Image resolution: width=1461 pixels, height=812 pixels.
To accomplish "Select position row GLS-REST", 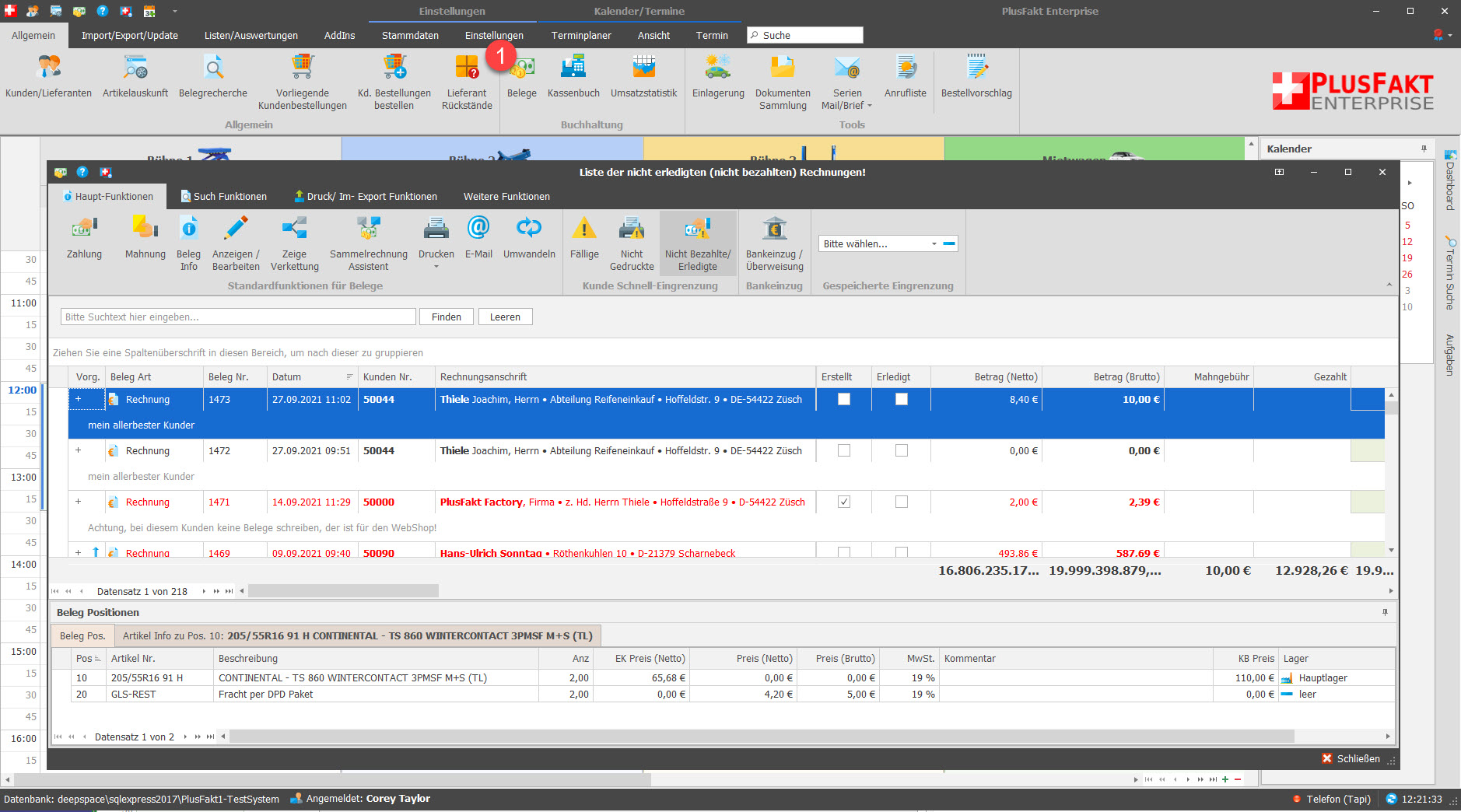I will click(x=723, y=694).
